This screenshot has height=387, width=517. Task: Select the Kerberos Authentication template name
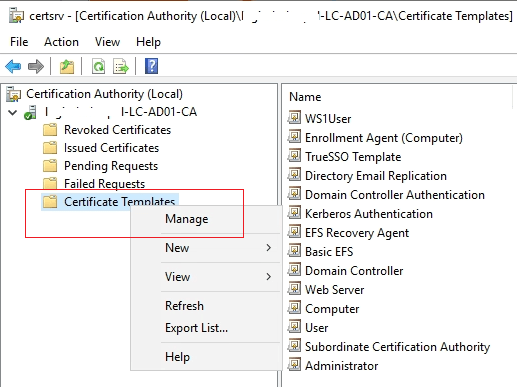tap(369, 214)
